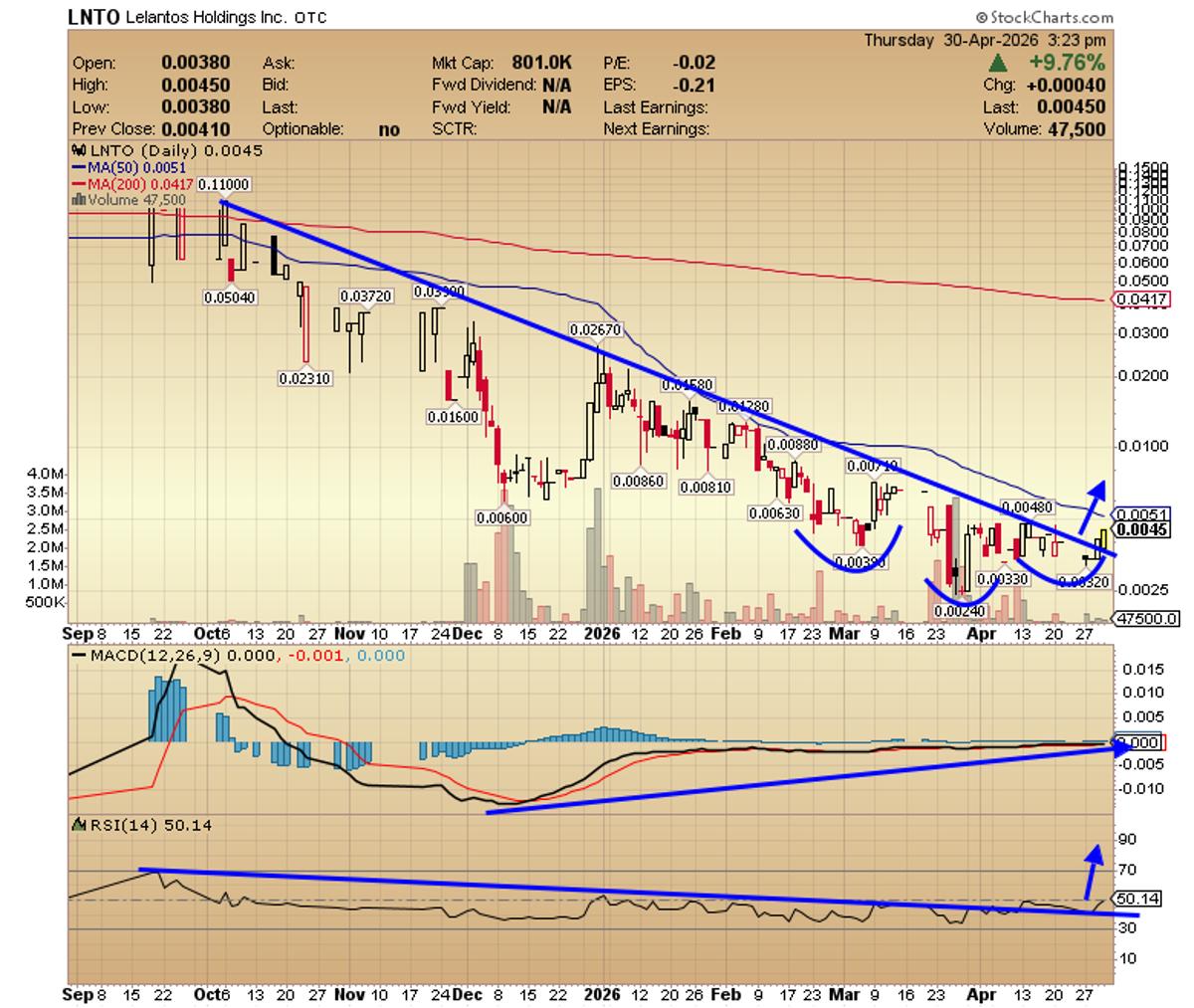Click the LNTO (Daily) 0.0045 legend
This screenshot has height=1008, width=1194.
[x=165, y=150]
